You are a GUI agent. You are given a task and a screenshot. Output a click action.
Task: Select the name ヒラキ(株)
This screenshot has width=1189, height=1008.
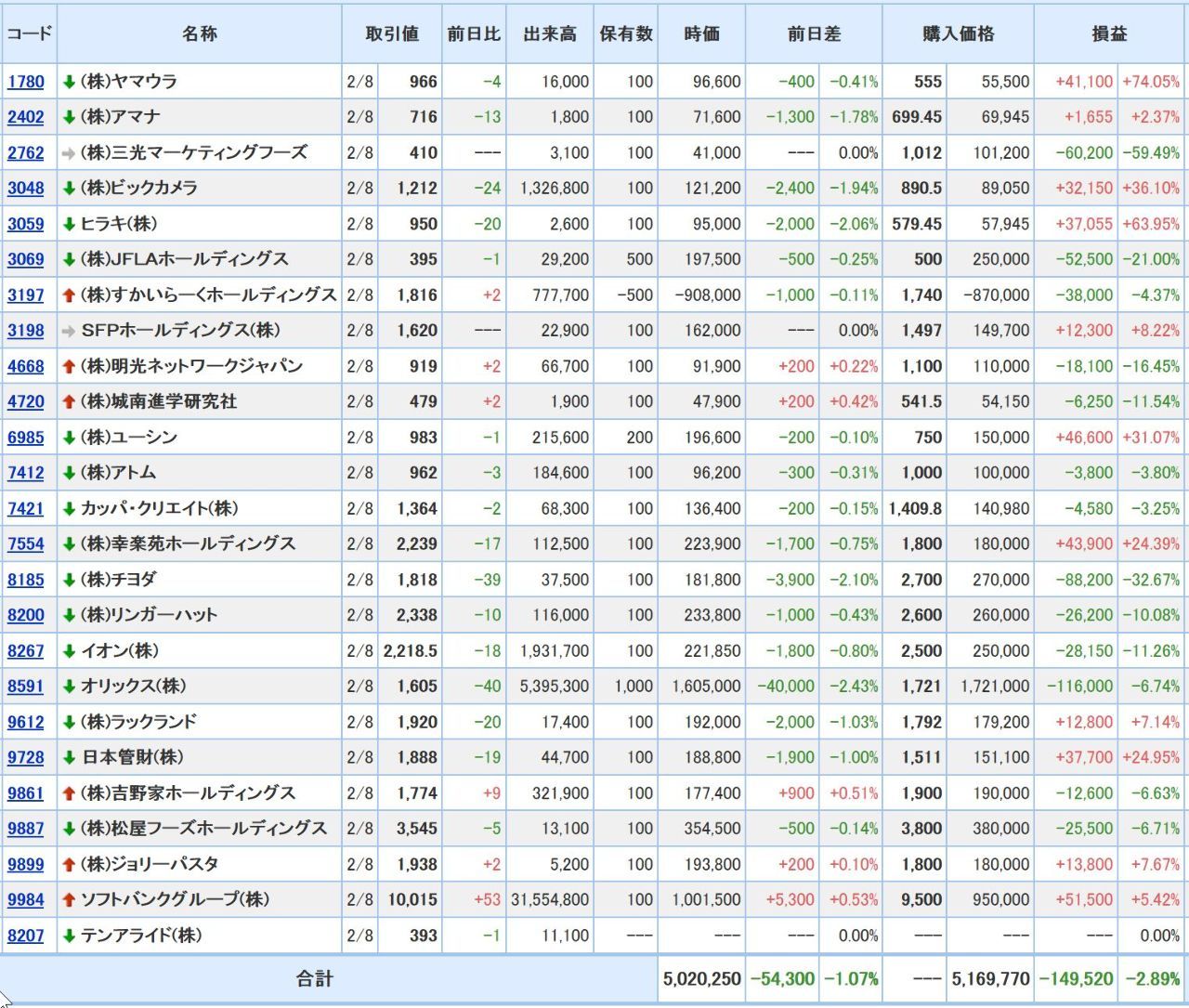[119, 224]
